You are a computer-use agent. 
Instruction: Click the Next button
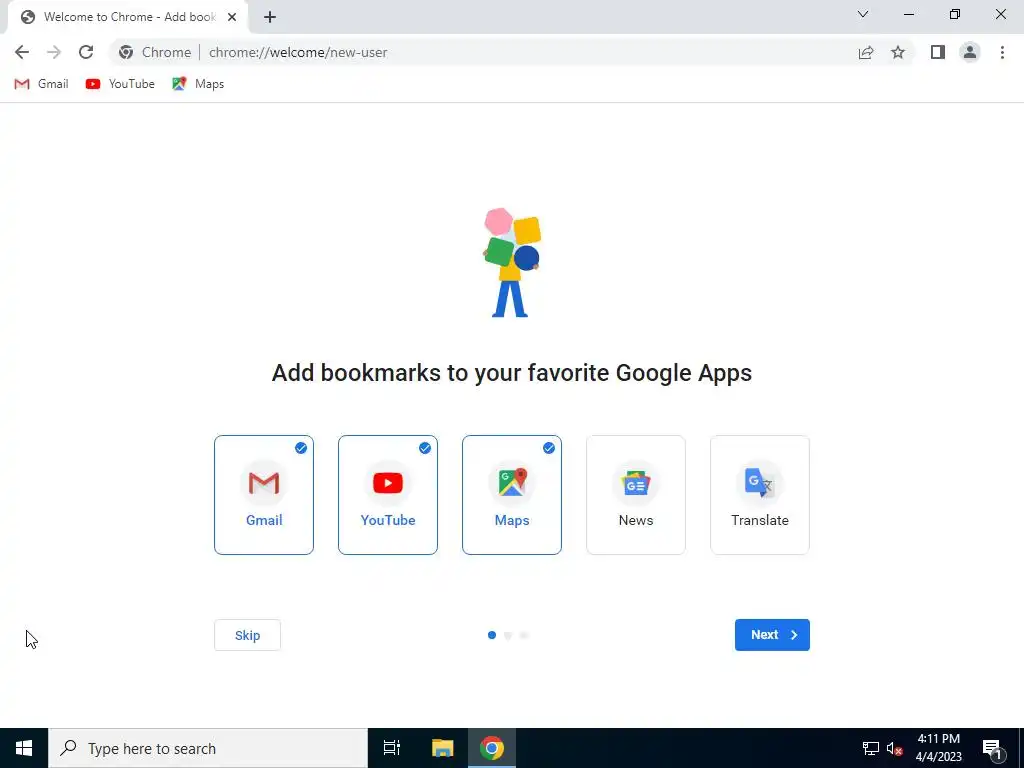click(772, 635)
